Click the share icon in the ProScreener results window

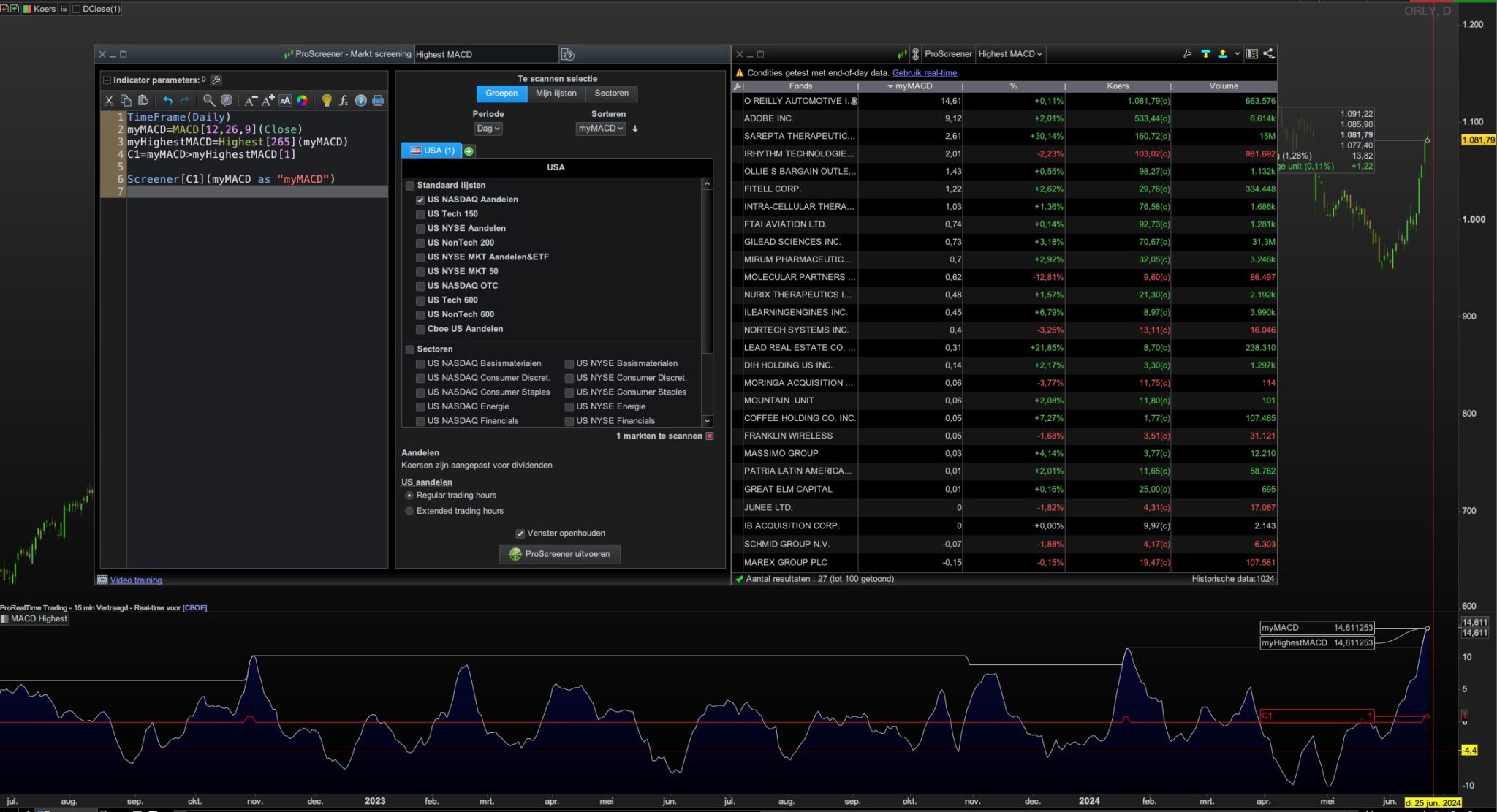pyautogui.click(x=1268, y=53)
